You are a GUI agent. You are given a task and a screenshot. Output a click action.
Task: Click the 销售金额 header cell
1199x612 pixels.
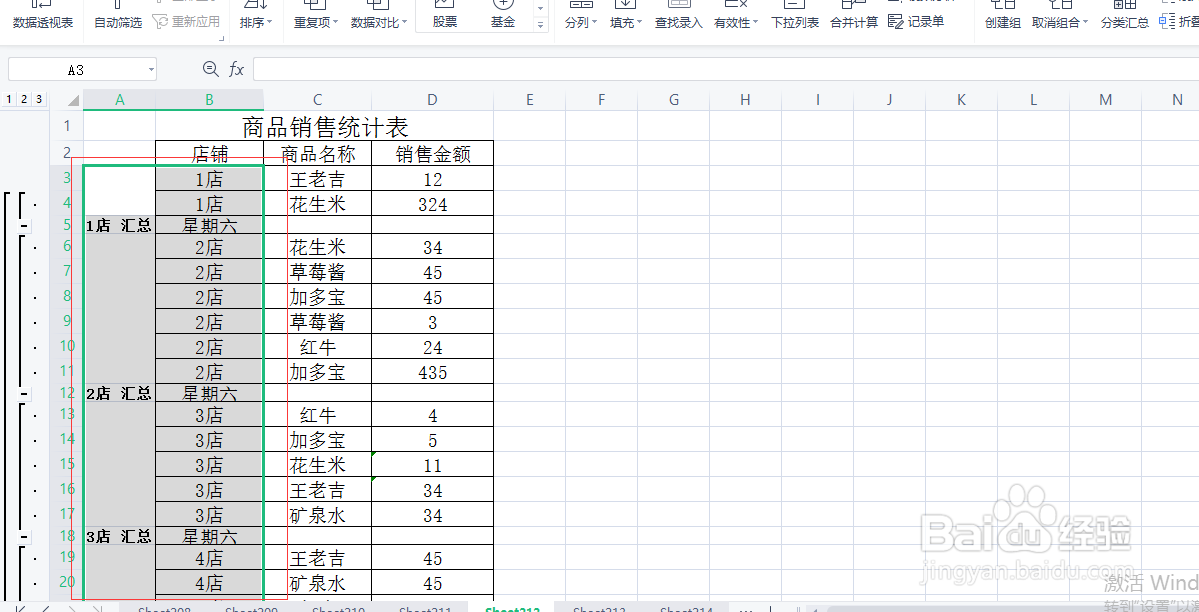433,154
